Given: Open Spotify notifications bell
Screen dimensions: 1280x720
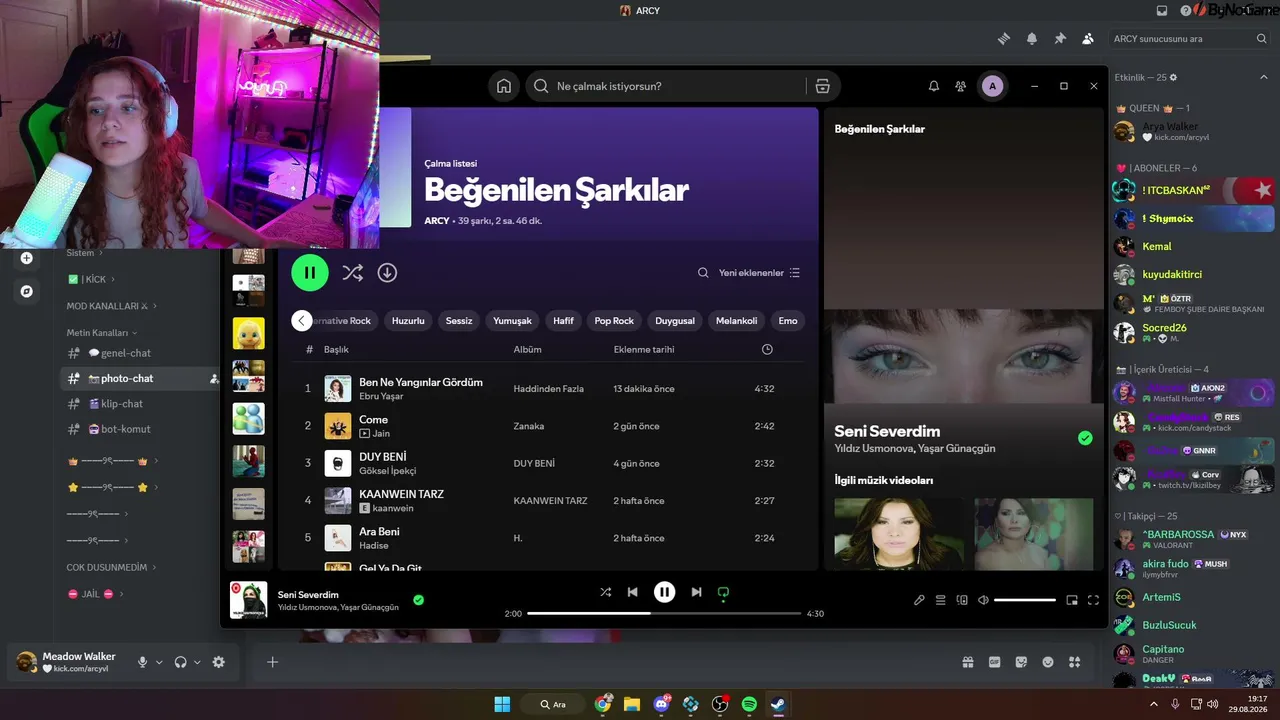Looking at the screenshot, I should [x=934, y=86].
